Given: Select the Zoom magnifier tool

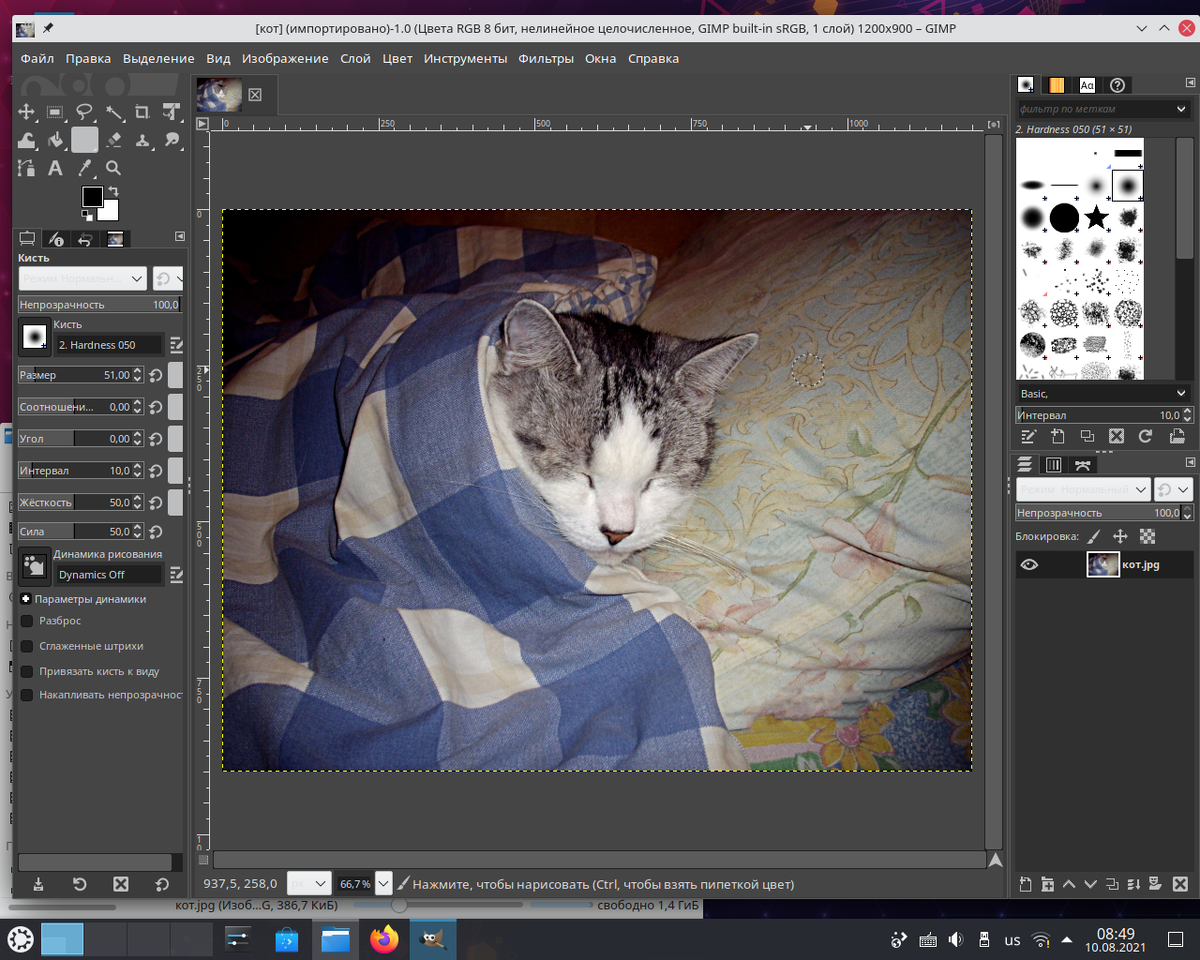Looking at the screenshot, I should coord(114,168).
